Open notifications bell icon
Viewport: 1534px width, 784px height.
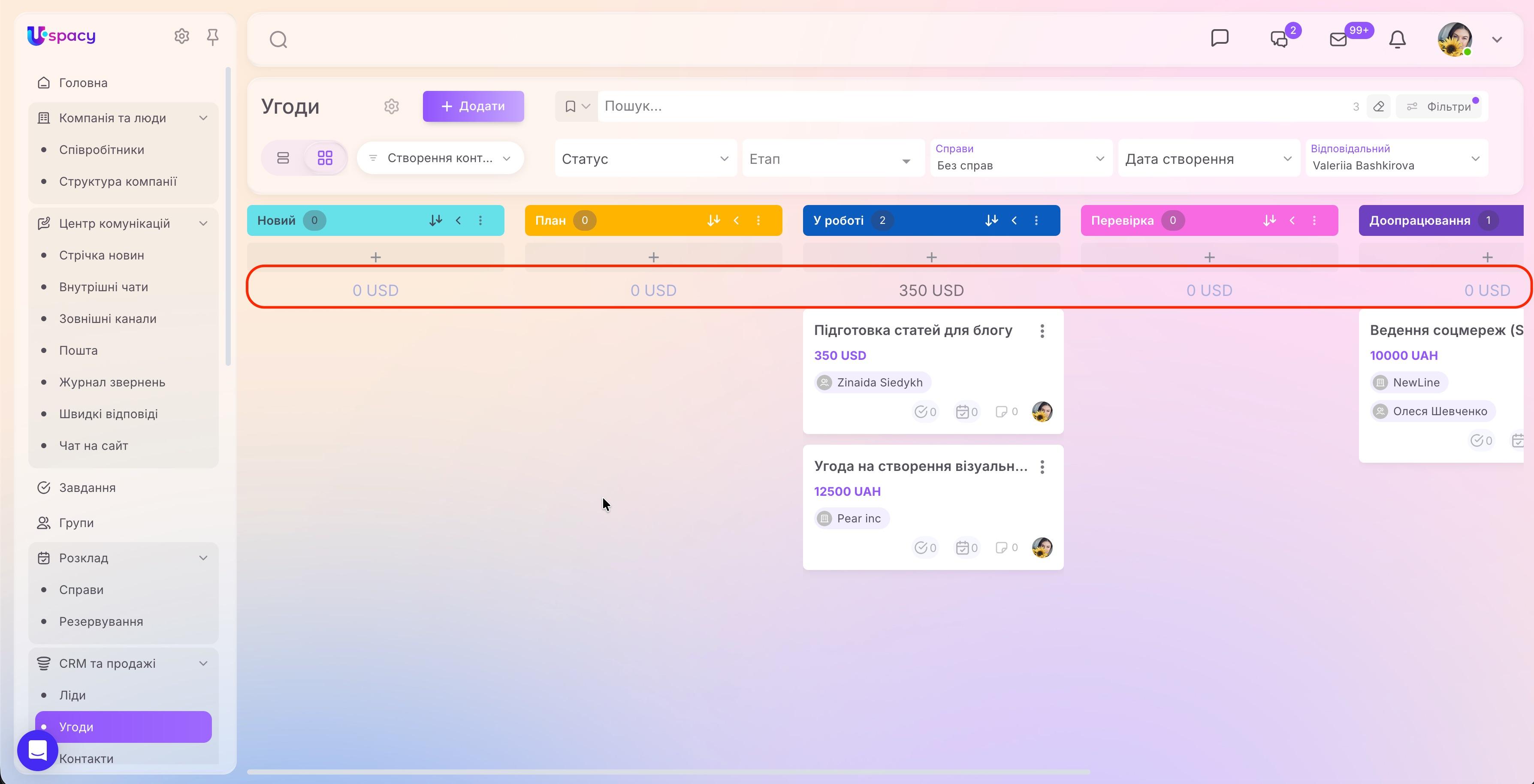pyautogui.click(x=1397, y=39)
